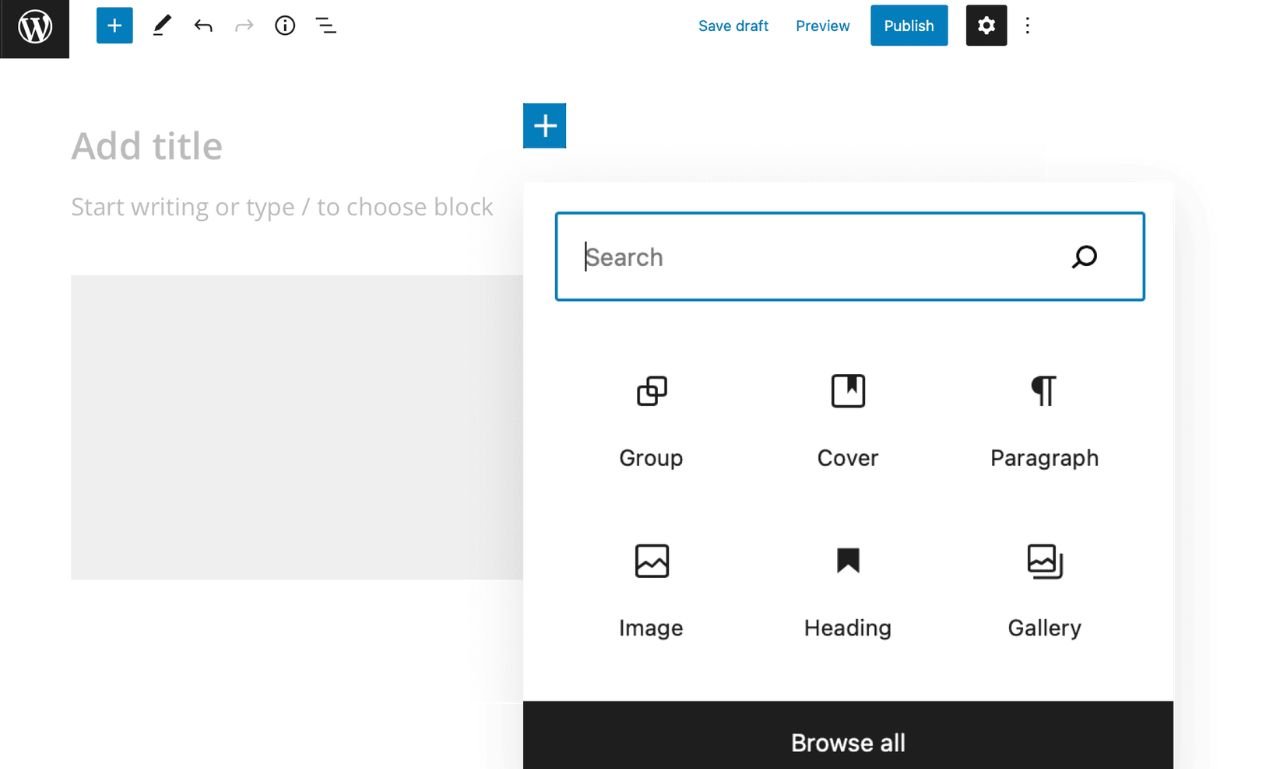Viewport: 1280px width, 769px height.
Task: Click the block search field
Action: pos(849,257)
